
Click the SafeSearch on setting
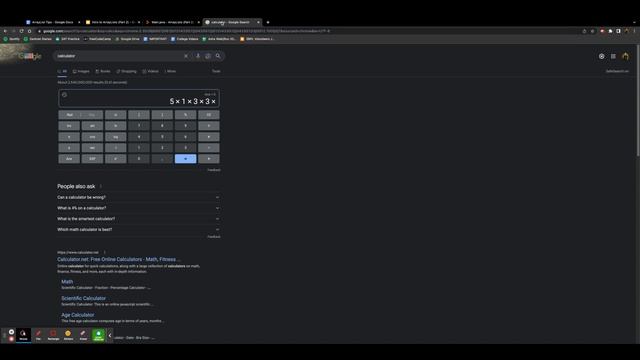pos(617,71)
